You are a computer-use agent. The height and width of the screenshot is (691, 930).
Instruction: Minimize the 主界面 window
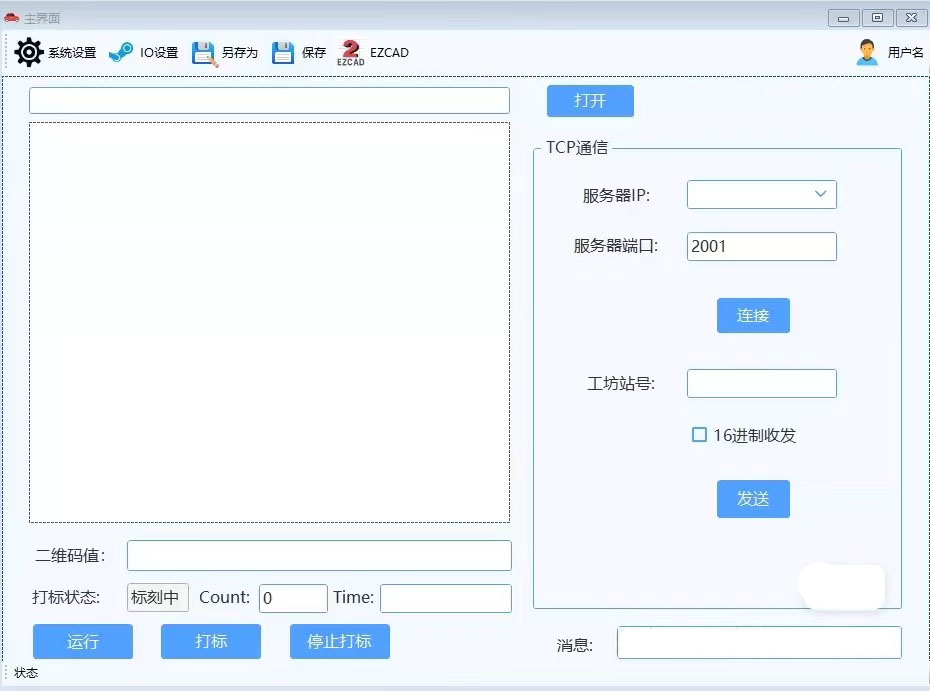click(x=843, y=18)
